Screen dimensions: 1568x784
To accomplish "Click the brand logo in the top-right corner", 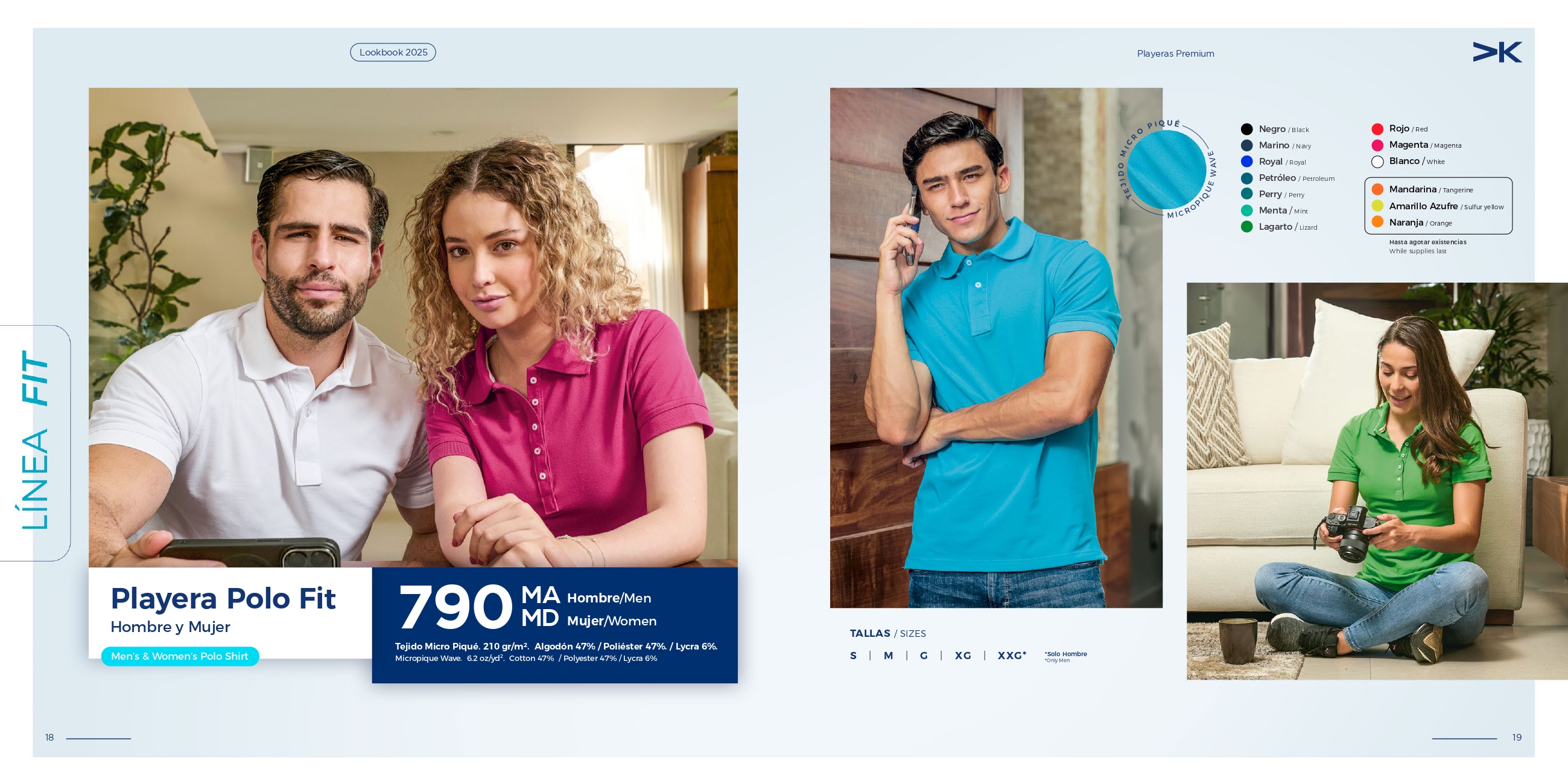I will tap(1497, 52).
